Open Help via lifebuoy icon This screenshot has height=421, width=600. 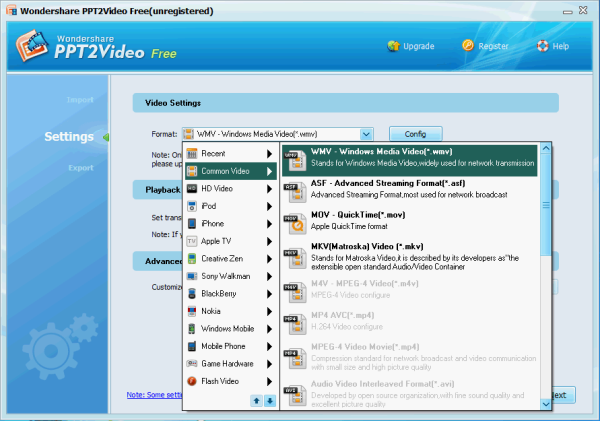point(543,46)
